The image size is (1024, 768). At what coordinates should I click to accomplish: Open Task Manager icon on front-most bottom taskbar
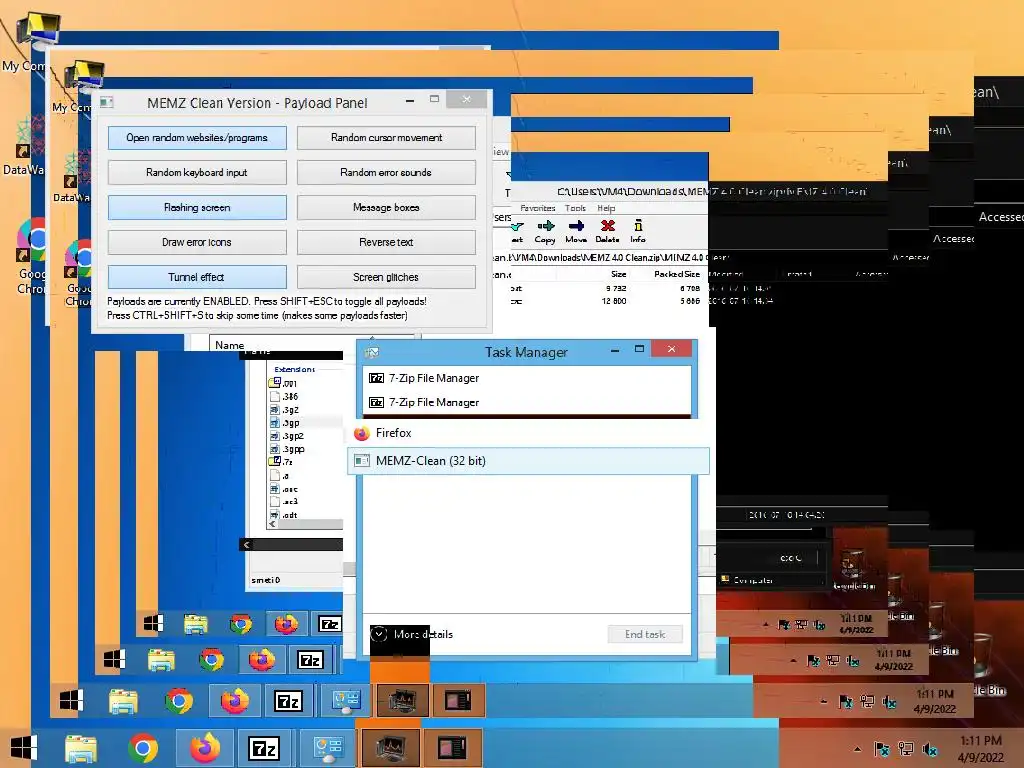pos(390,748)
